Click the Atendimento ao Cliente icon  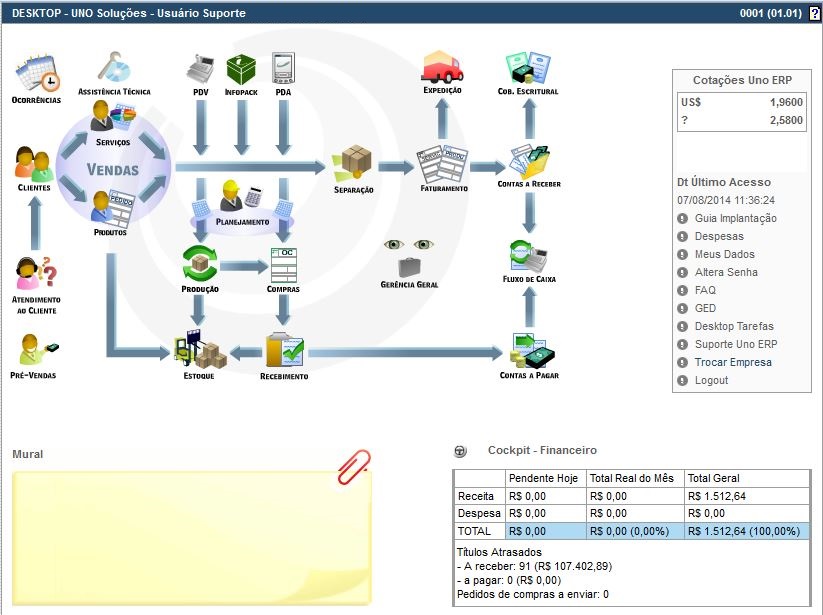pos(36,275)
